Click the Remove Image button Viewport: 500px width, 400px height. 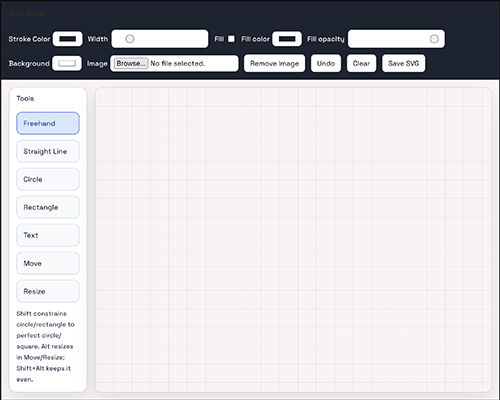click(x=274, y=63)
